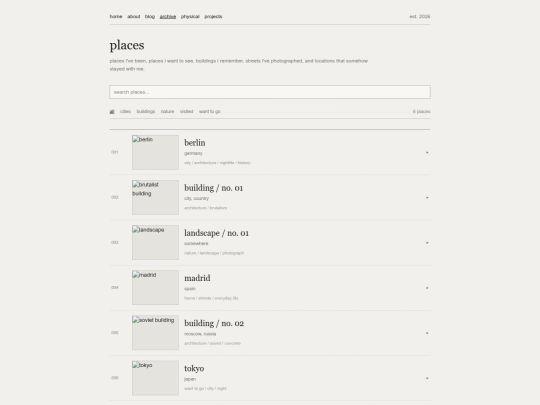Select the archive navigation item
This screenshot has height=405, width=540.
pos(168,17)
